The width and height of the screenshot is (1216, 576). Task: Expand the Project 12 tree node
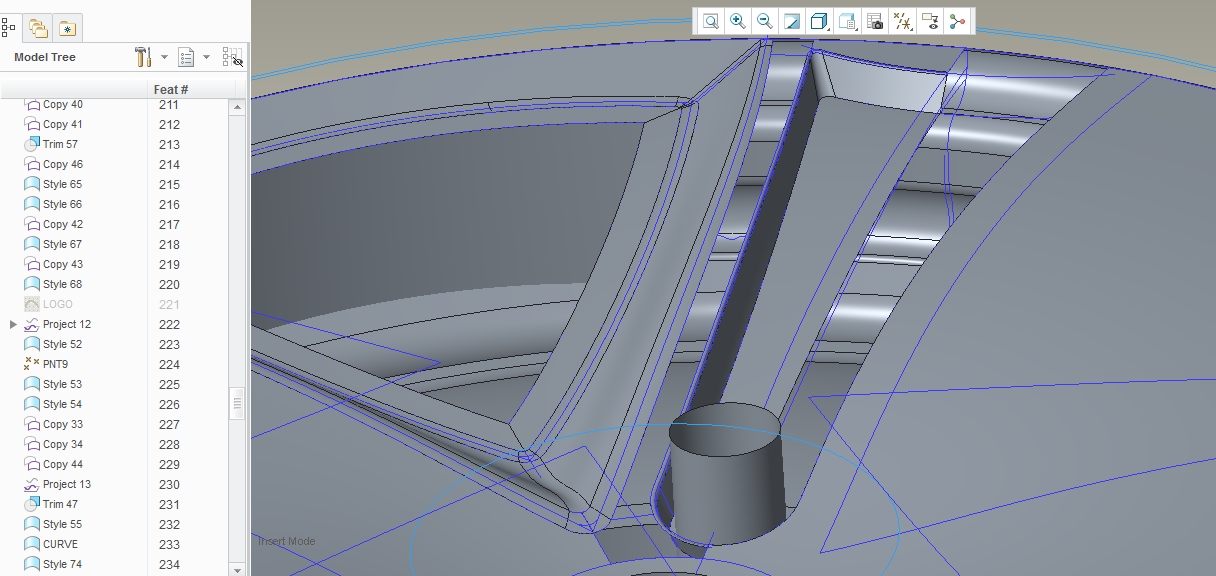pos(13,324)
